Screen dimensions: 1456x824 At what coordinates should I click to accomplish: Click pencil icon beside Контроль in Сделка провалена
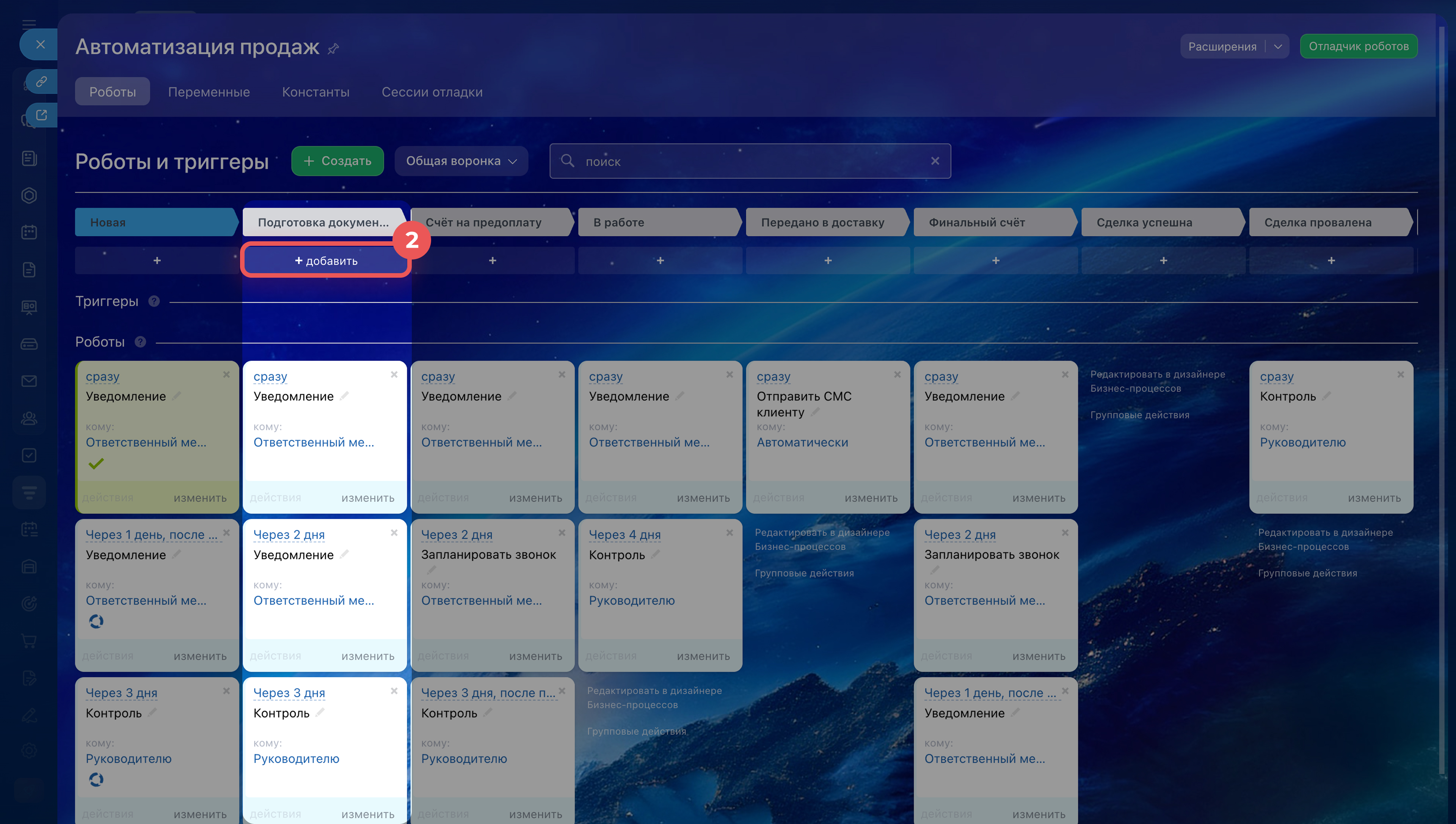tap(1327, 396)
